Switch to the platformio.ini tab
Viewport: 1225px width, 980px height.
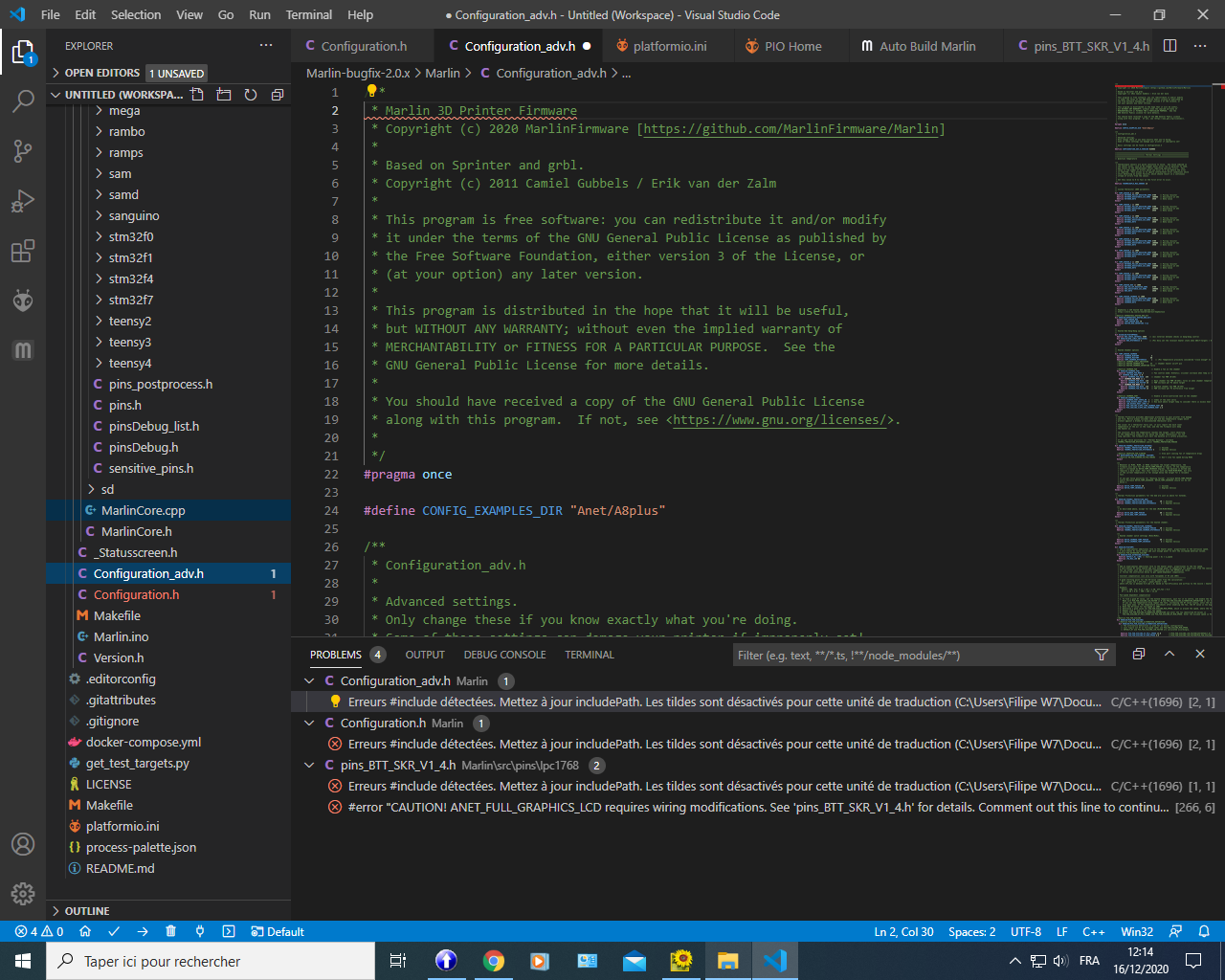(x=669, y=46)
